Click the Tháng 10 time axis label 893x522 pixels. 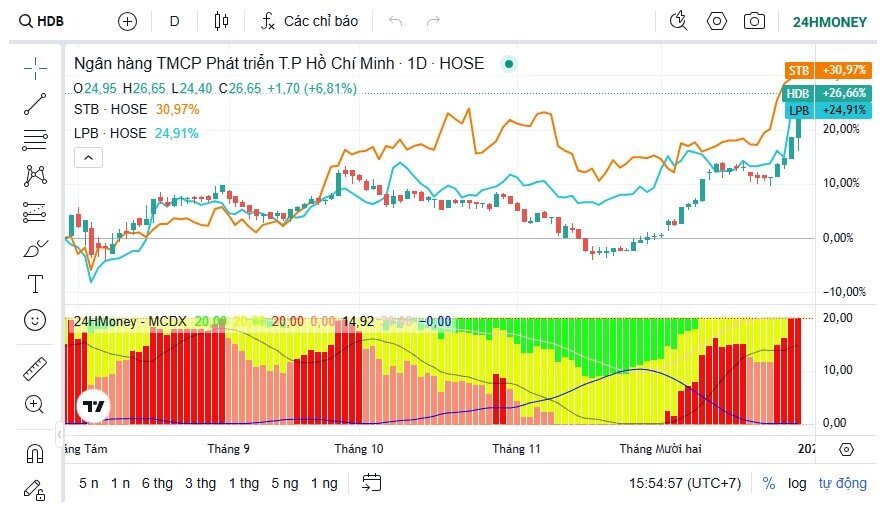pyautogui.click(x=359, y=449)
